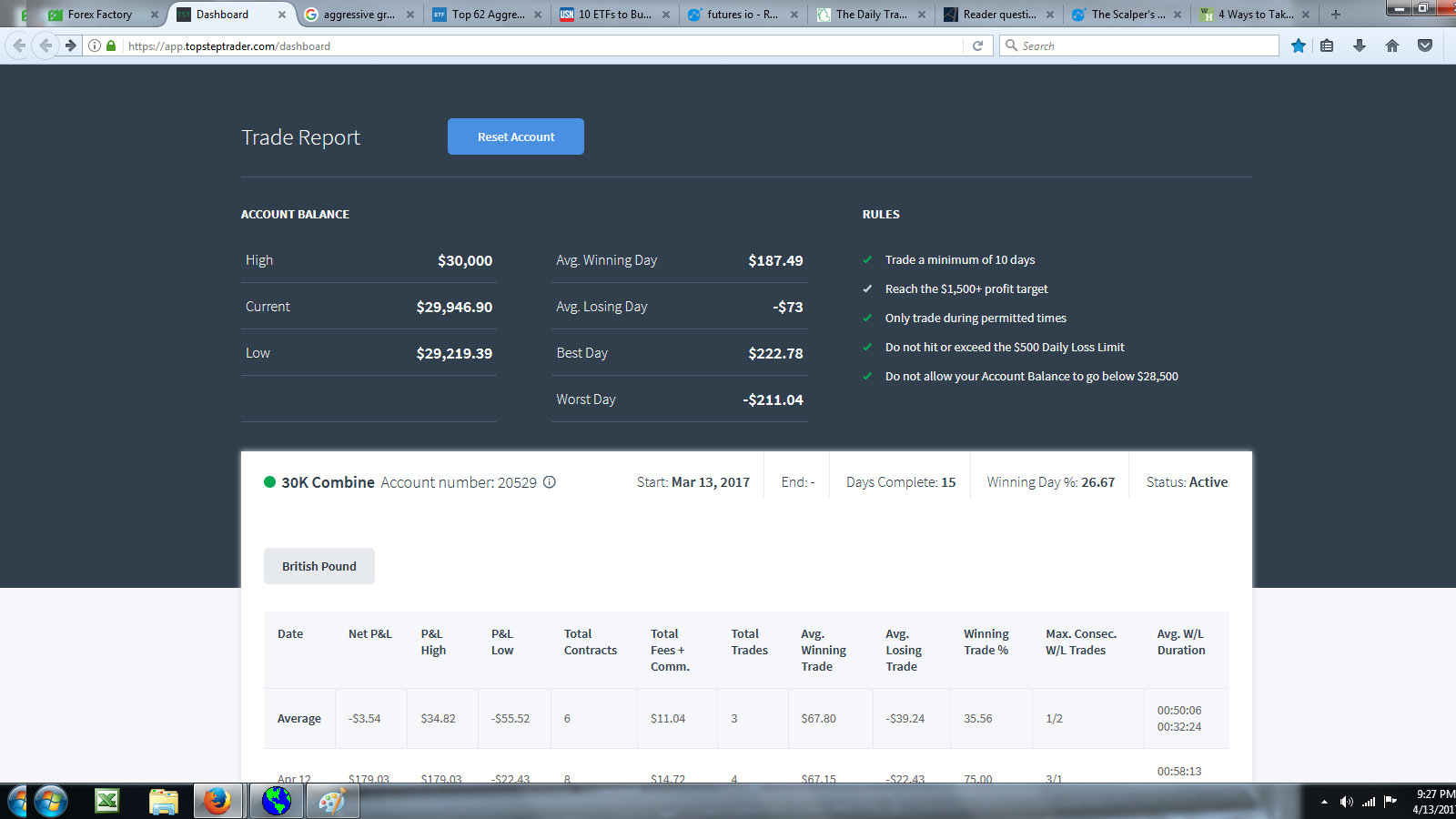Click the Net P&L column header
The image size is (1456, 819).
tap(370, 634)
